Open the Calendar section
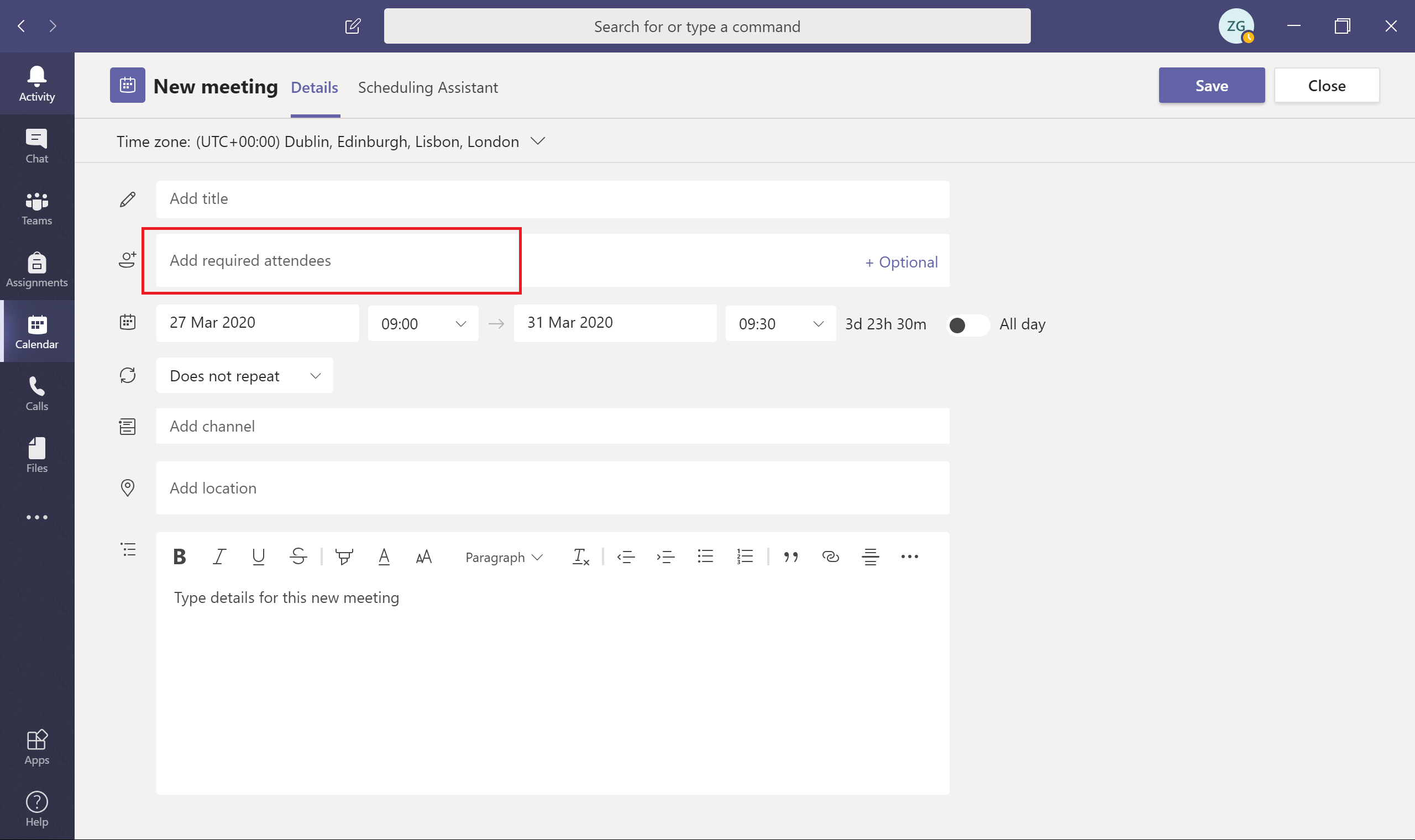This screenshot has width=1415, height=840. pos(37,331)
